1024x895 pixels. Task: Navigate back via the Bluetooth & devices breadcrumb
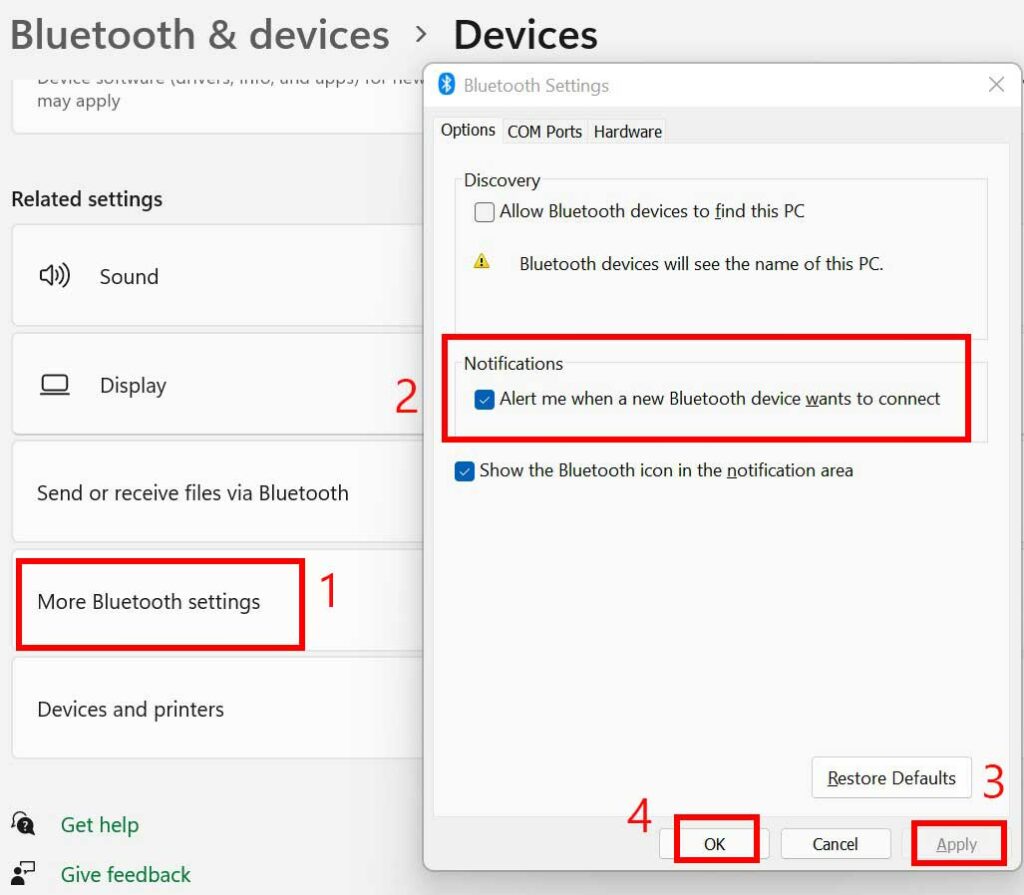tap(199, 34)
